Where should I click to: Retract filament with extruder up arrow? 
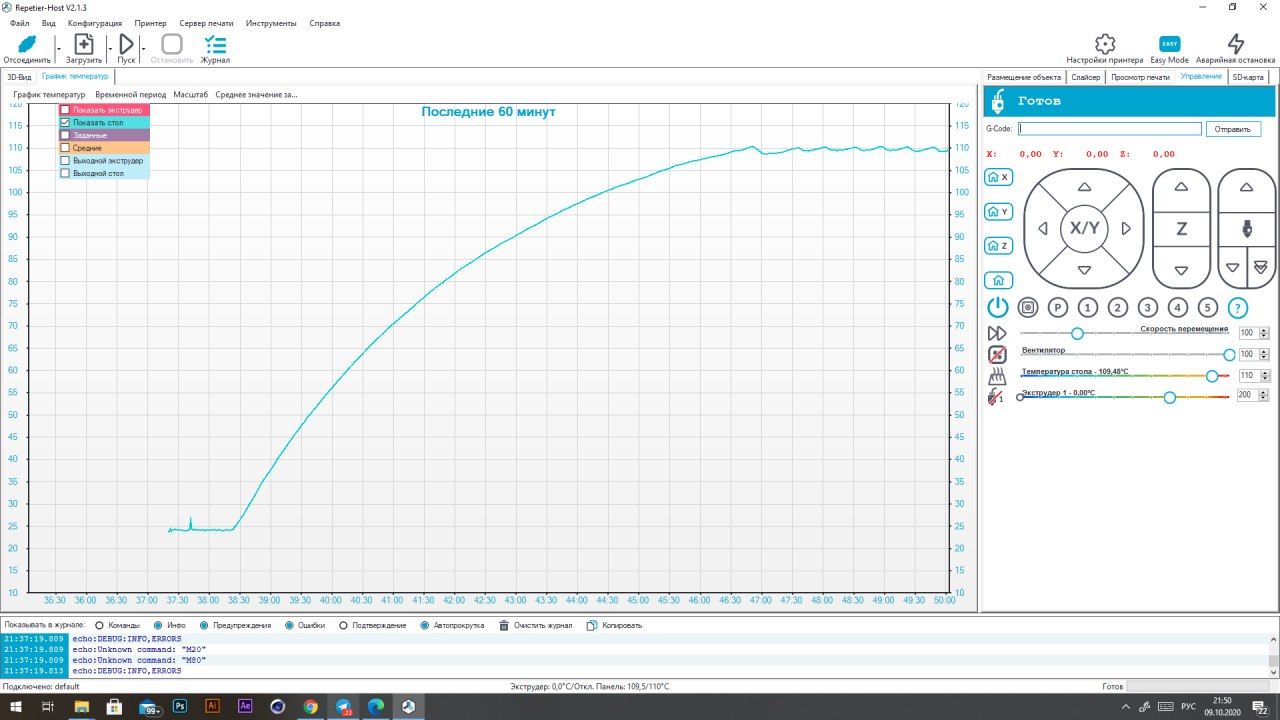[1246, 187]
